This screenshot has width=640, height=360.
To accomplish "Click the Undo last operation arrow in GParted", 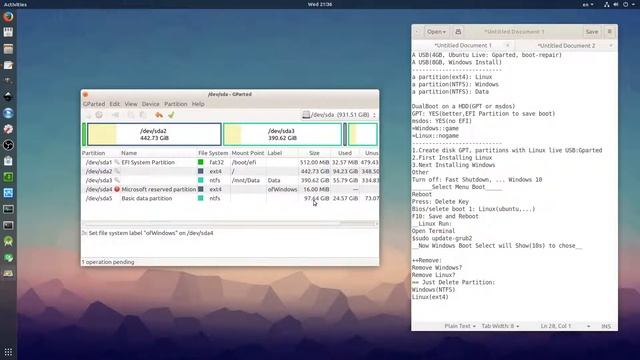I will 159,115.
